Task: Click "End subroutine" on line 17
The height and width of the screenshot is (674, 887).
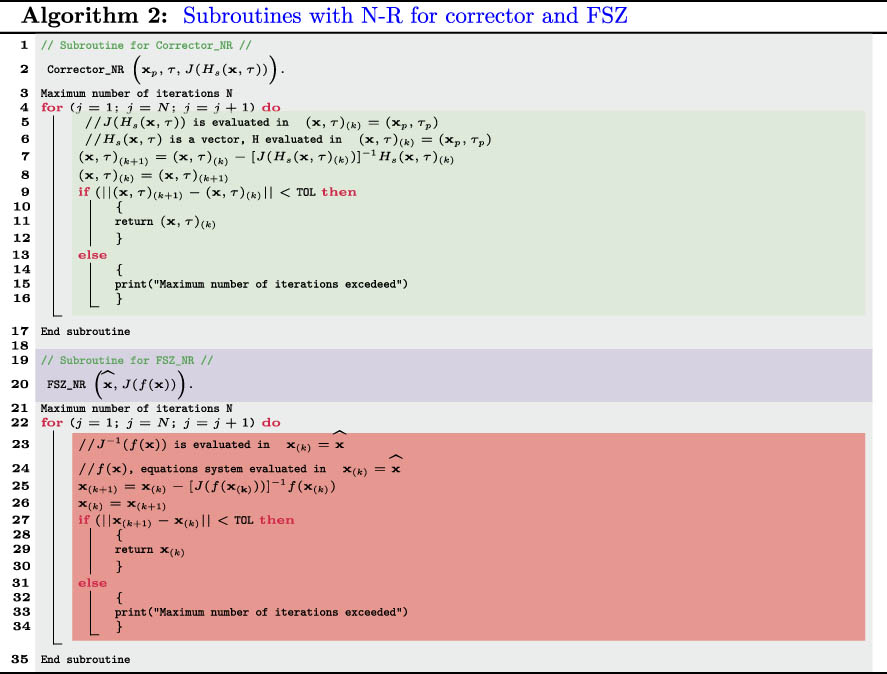Action: [85, 331]
